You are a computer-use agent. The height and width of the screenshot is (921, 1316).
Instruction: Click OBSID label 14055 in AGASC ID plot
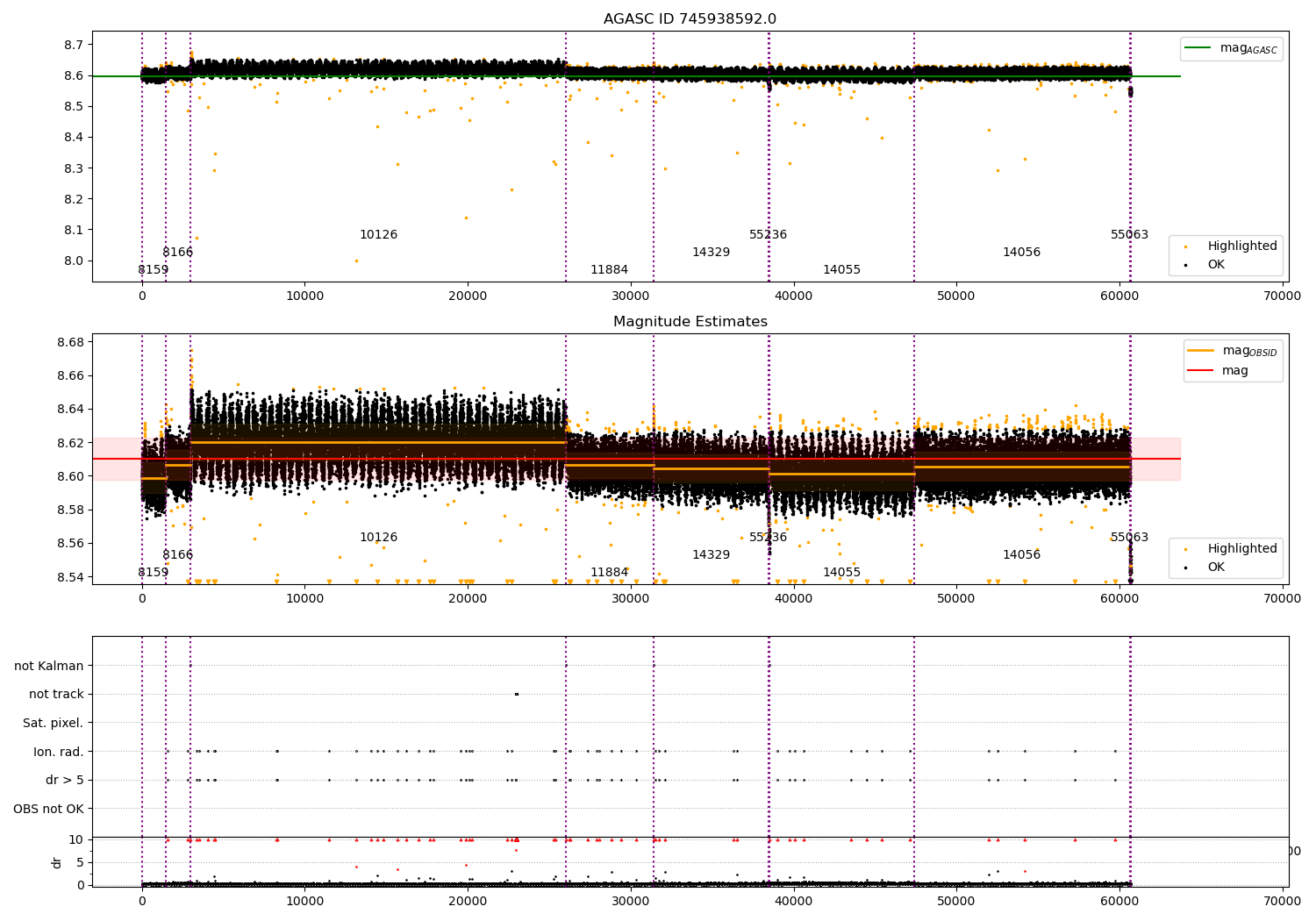841,270
